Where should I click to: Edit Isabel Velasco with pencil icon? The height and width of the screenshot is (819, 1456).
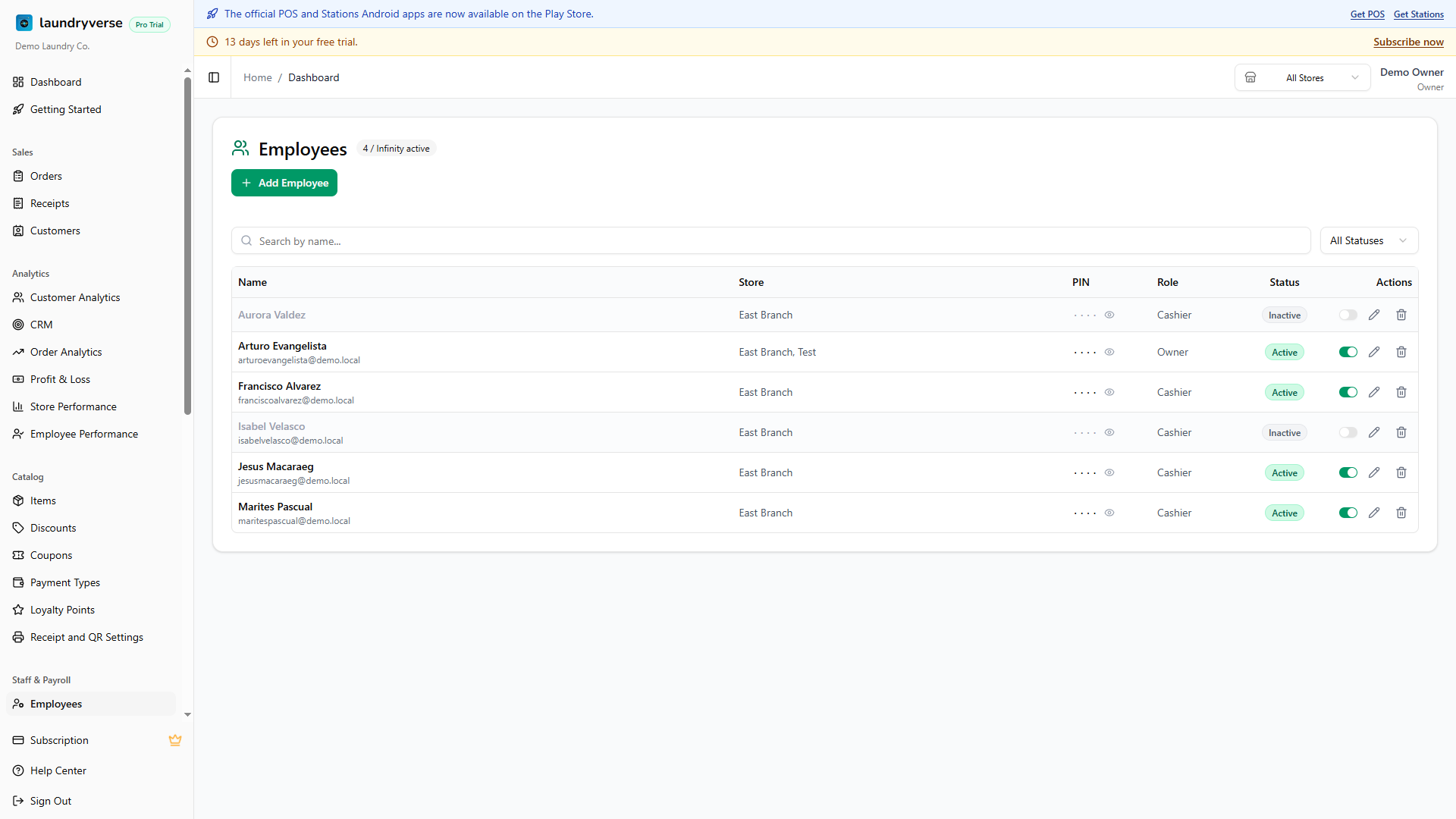pyautogui.click(x=1374, y=432)
